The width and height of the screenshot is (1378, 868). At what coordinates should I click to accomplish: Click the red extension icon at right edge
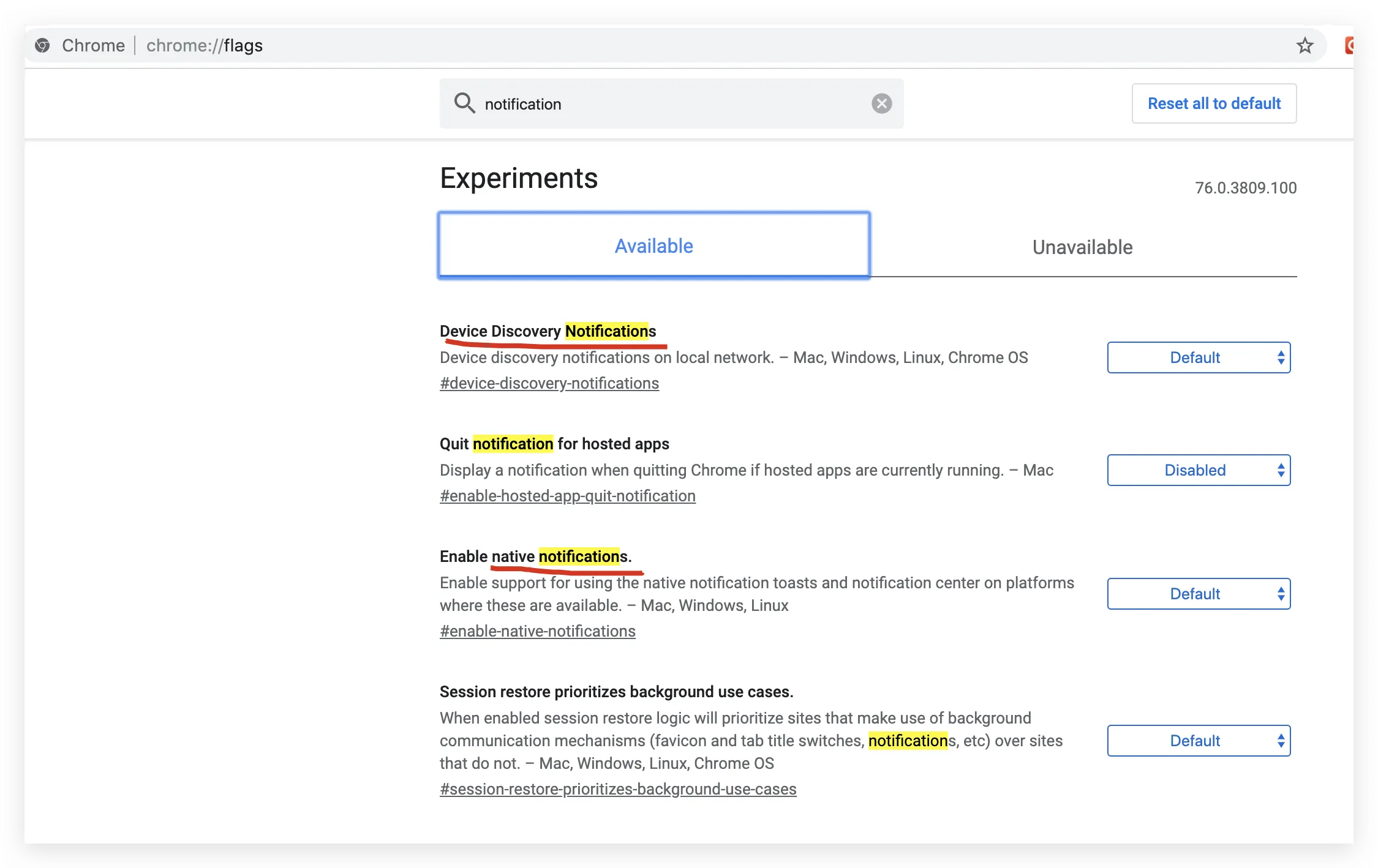click(x=1348, y=46)
